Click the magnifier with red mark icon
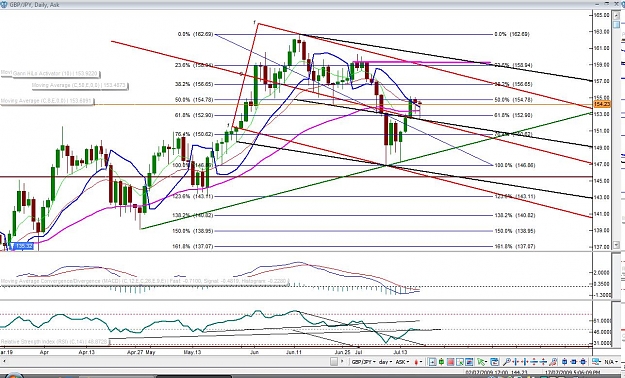Image resolution: width=625 pixels, height=378 pixels. pyautogui.click(x=553, y=362)
